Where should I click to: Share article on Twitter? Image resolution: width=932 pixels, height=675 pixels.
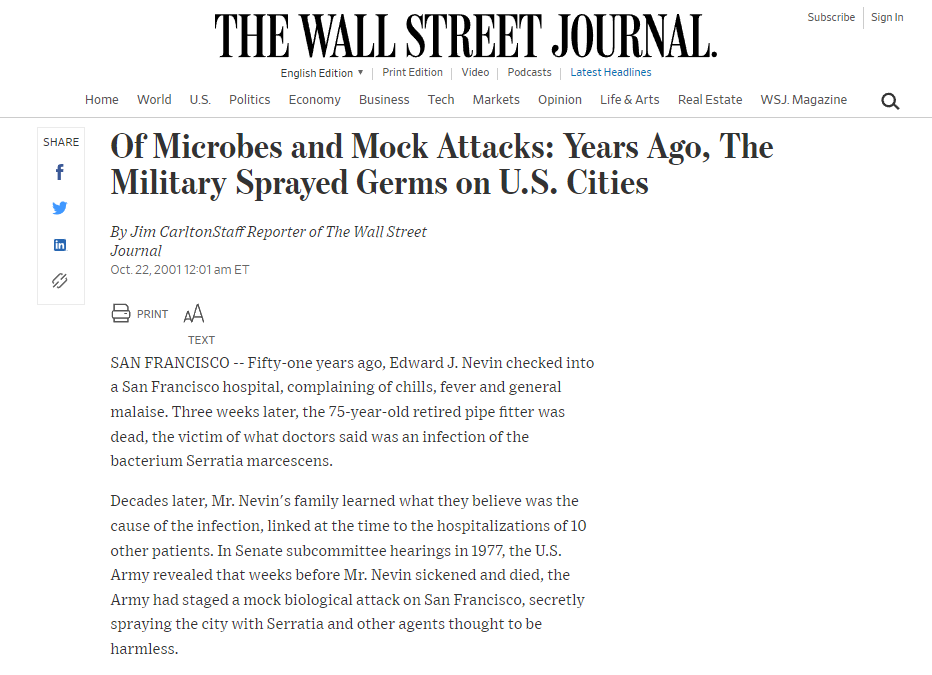(x=60, y=208)
